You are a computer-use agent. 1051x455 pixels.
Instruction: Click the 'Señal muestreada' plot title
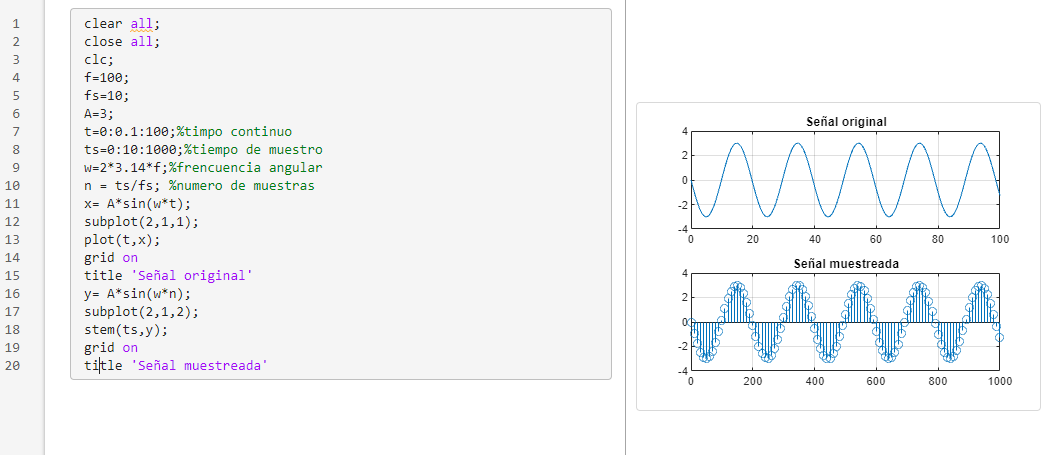[846, 264]
